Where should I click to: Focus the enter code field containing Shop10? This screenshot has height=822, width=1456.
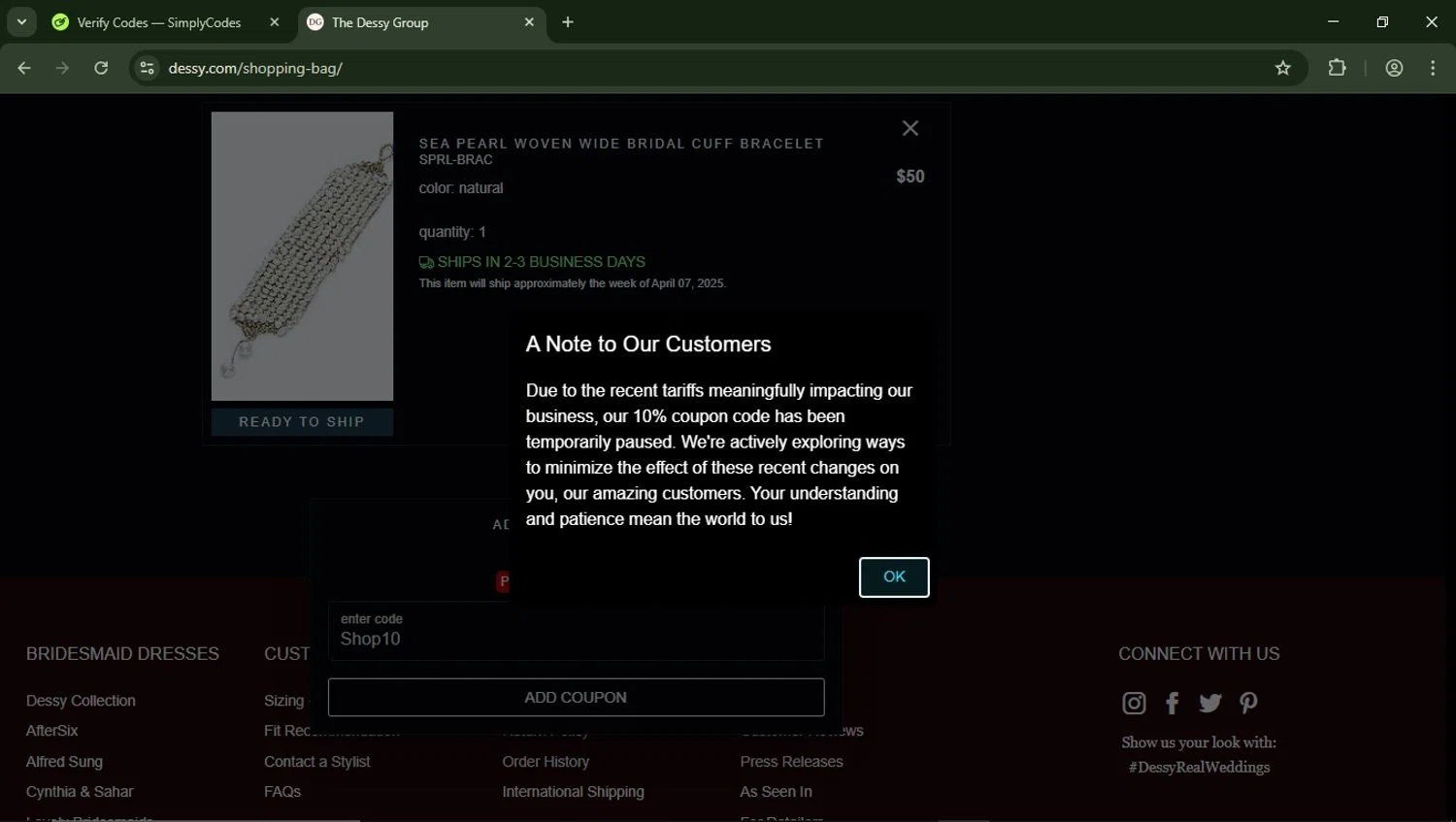(576, 631)
